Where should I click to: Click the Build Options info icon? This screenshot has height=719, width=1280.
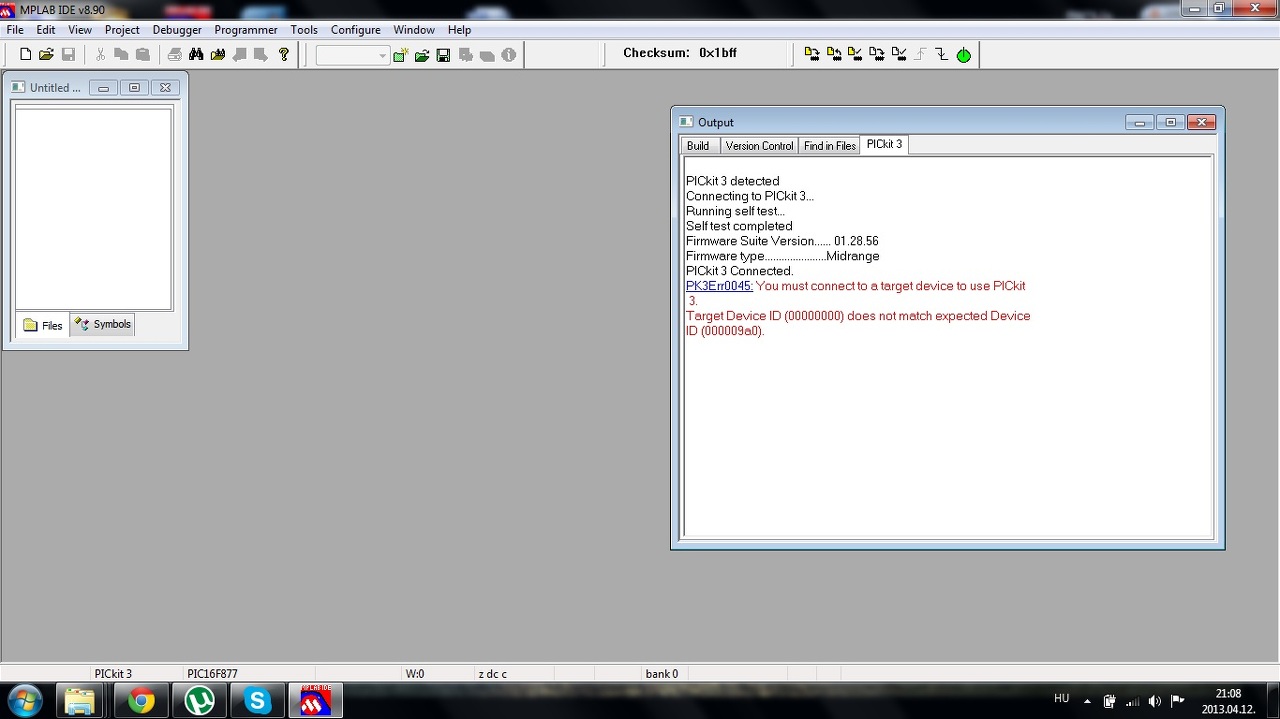(509, 55)
